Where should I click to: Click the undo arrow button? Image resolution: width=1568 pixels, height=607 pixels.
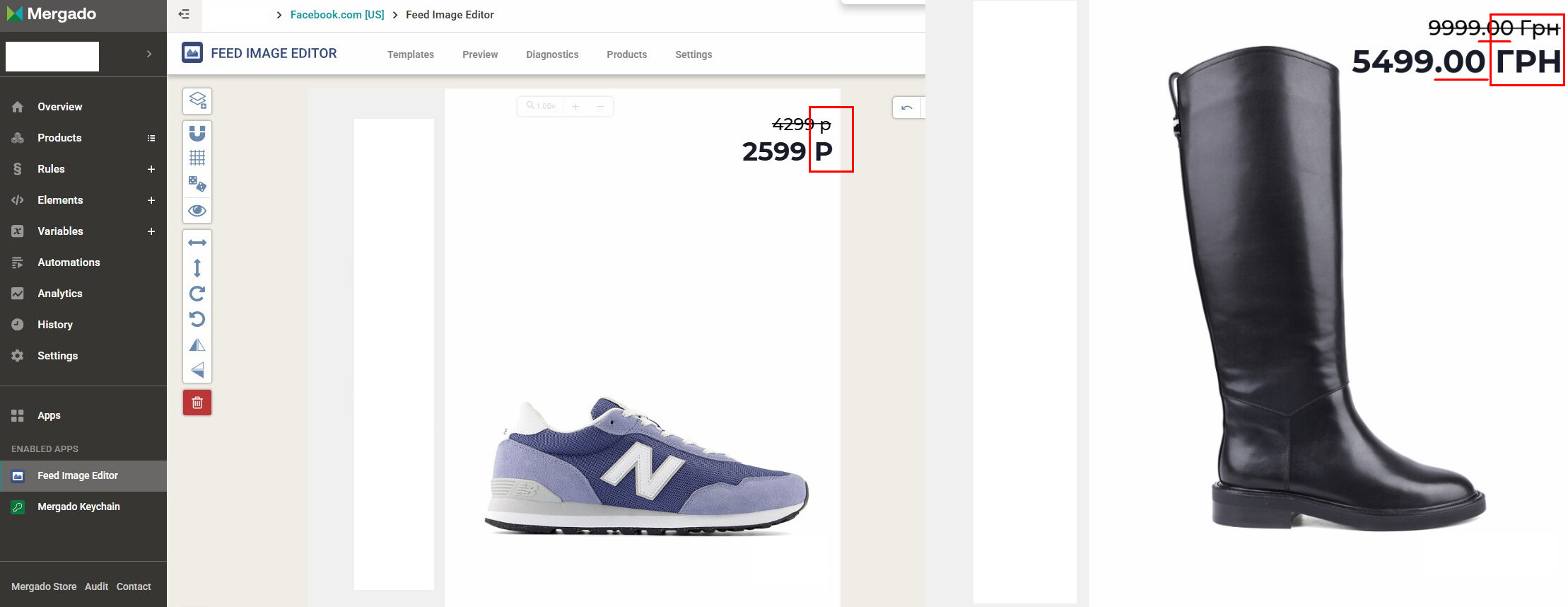(x=907, y=108)
